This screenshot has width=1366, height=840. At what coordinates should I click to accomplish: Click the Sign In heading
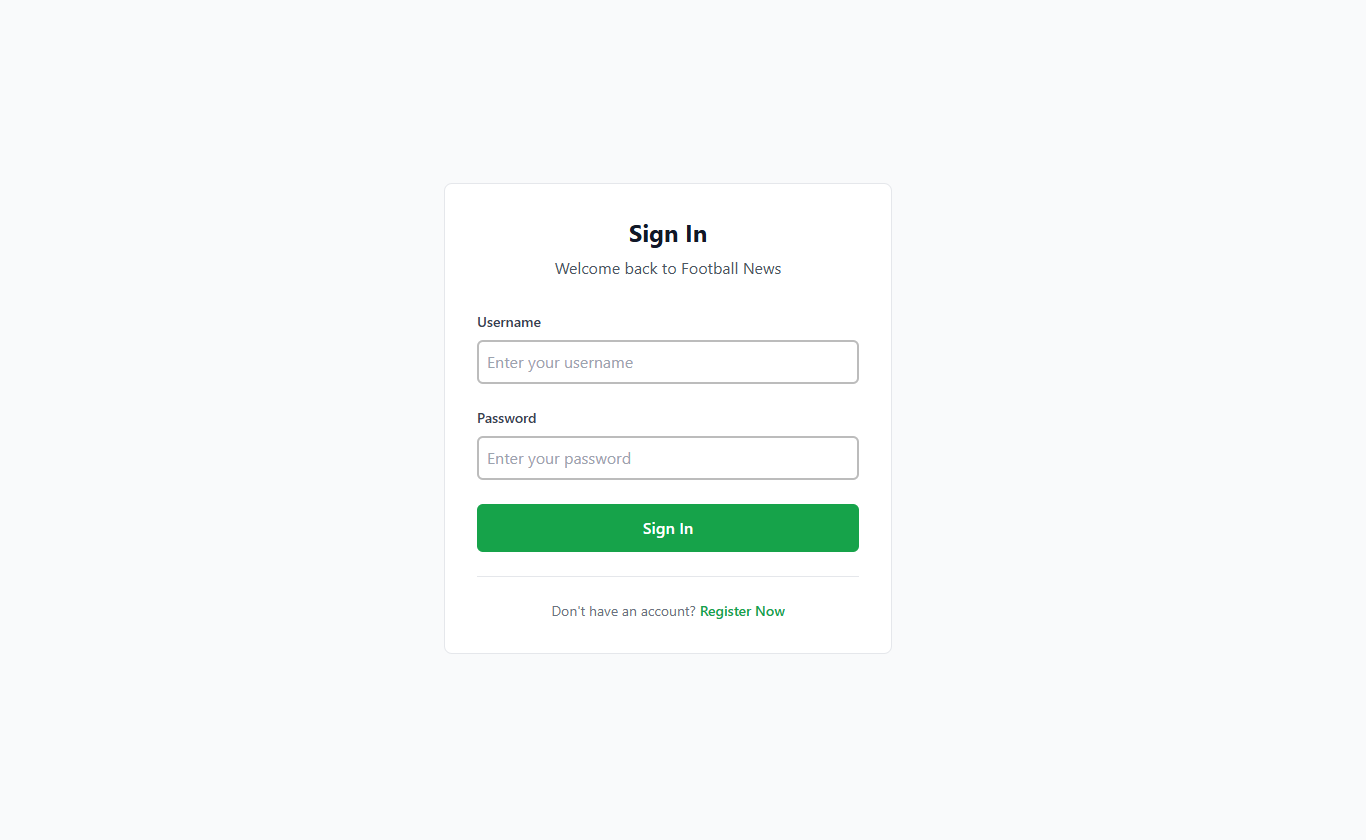668,234
